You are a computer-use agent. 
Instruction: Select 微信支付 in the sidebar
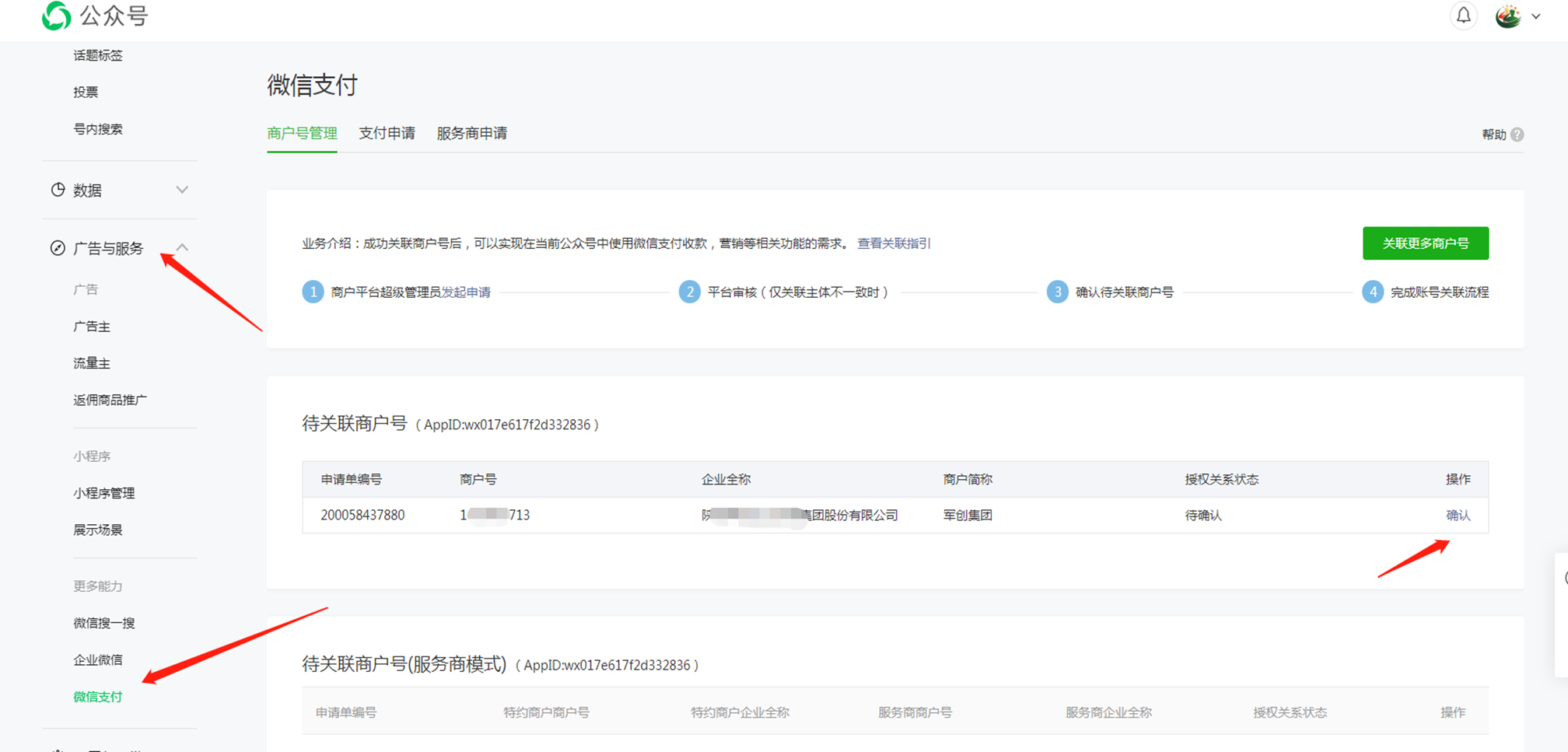(98, 697)
